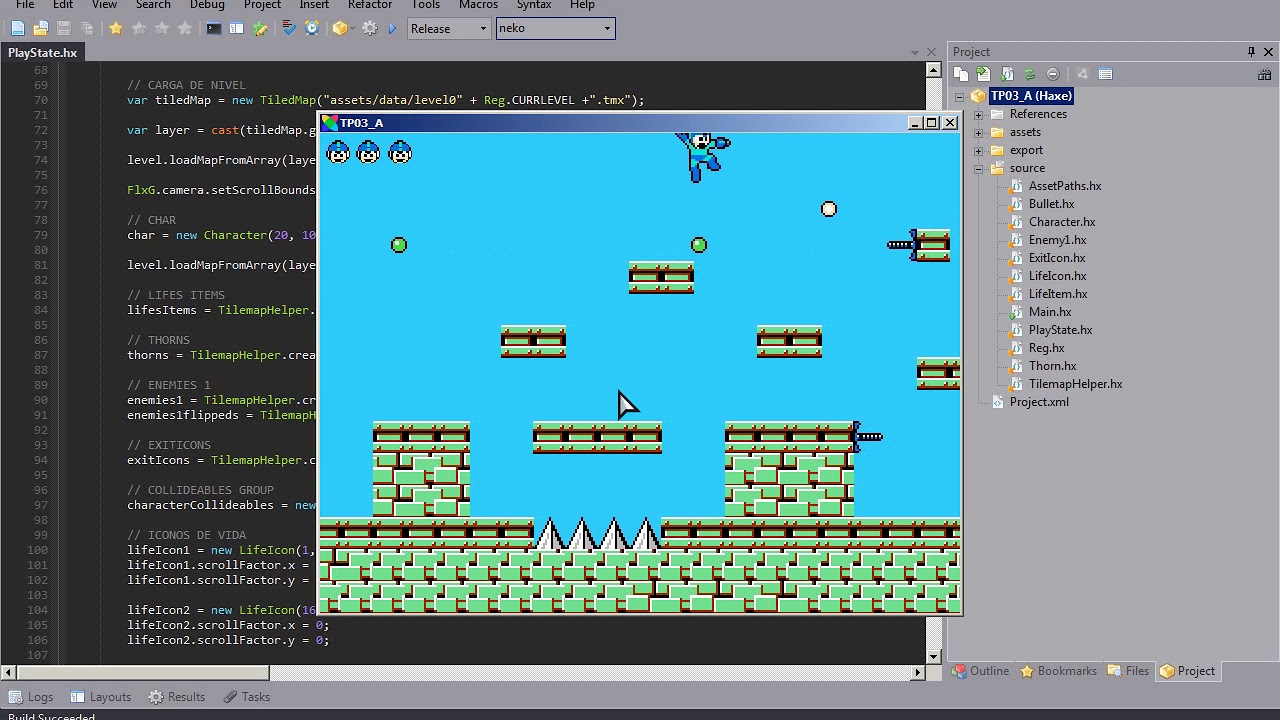
Task: Click the alarm clock toolbar icon
Action: tap(312, 29)
